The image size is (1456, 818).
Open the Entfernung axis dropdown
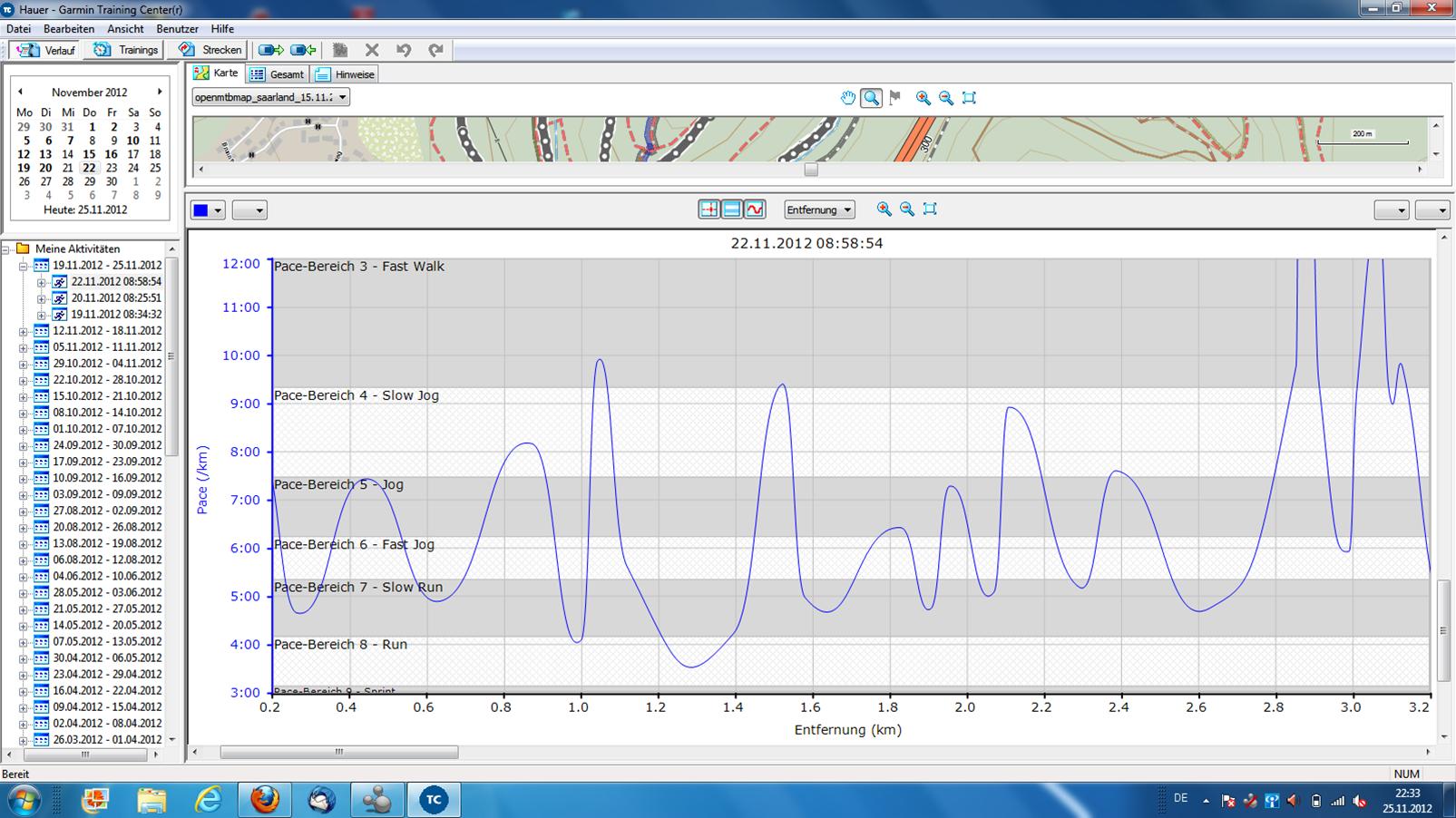[x=819, y=209]
